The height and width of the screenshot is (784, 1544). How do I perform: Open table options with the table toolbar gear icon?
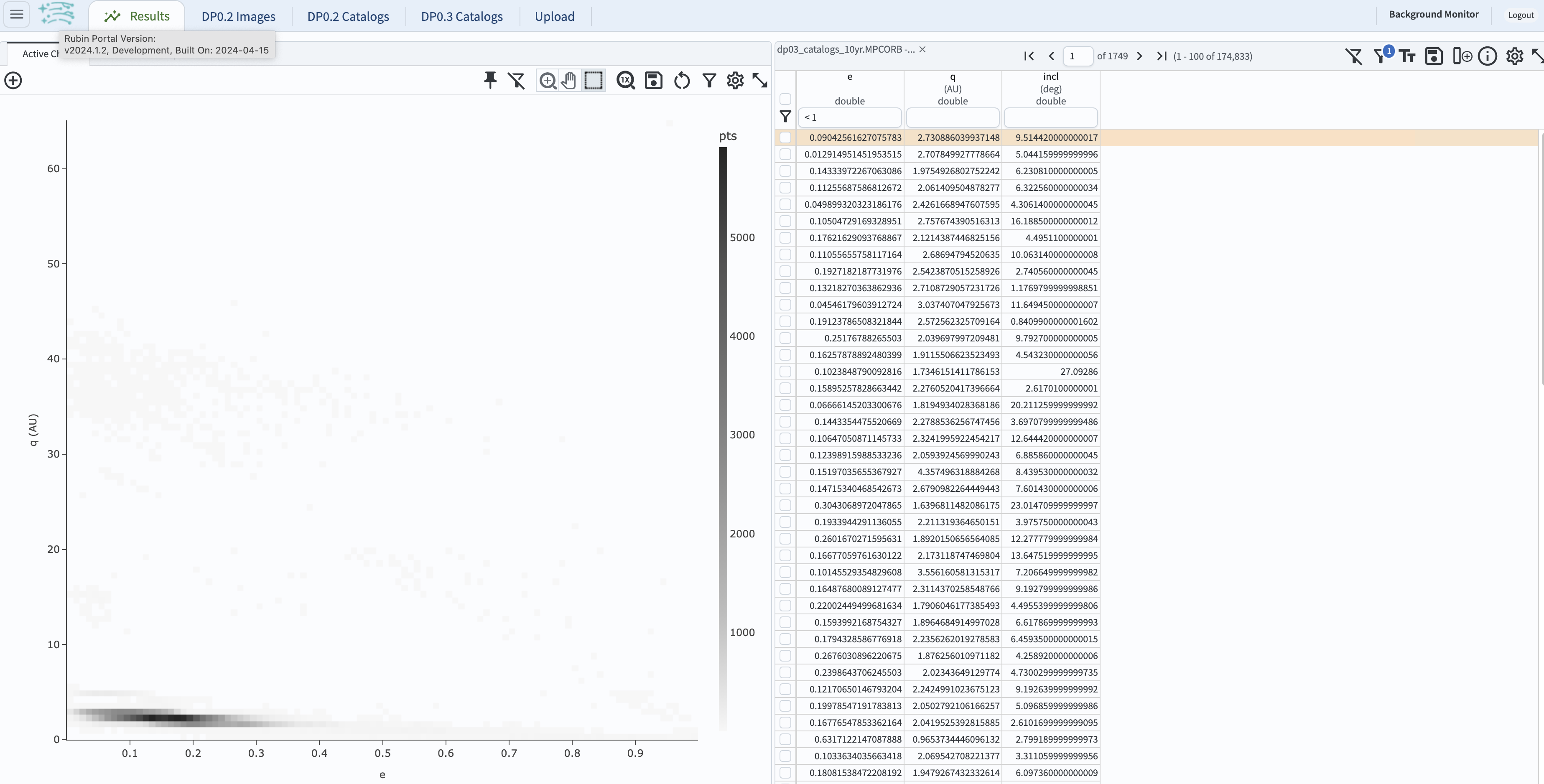1515,56
